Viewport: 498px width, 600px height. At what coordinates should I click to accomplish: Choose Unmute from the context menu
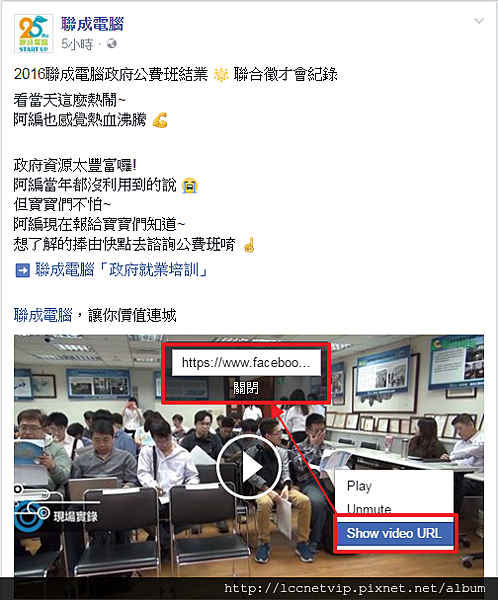point(369,509)
